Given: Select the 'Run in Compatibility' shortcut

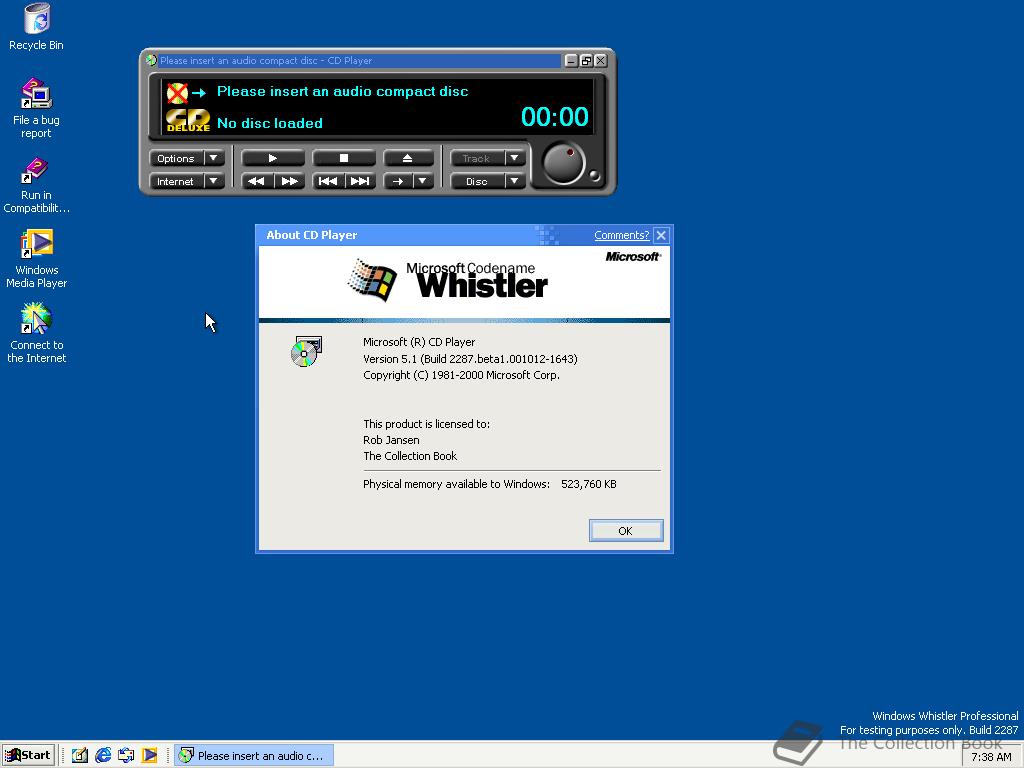Looking at the screenshot, I should 37,185.
